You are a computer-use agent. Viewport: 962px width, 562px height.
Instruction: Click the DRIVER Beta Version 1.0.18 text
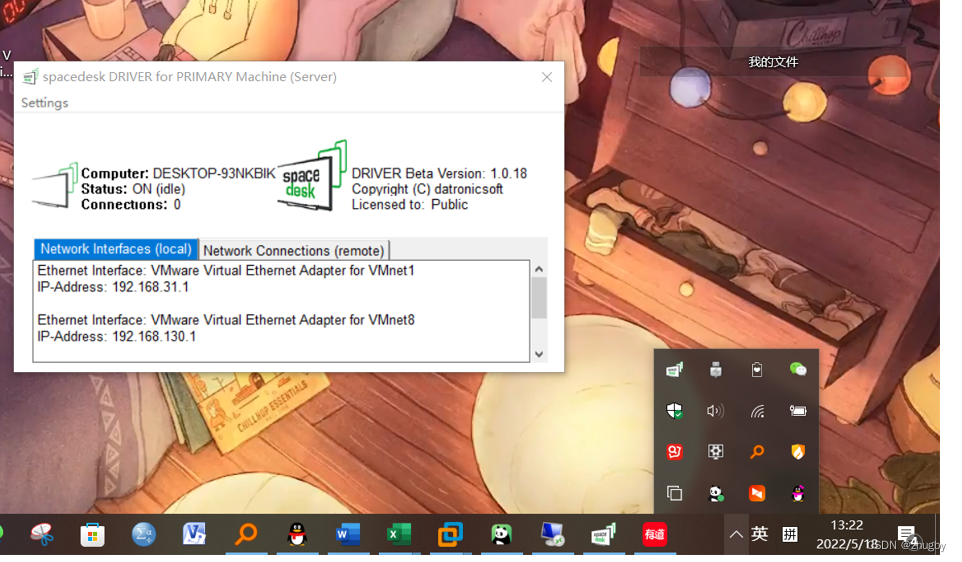click(x=439, y=174)
